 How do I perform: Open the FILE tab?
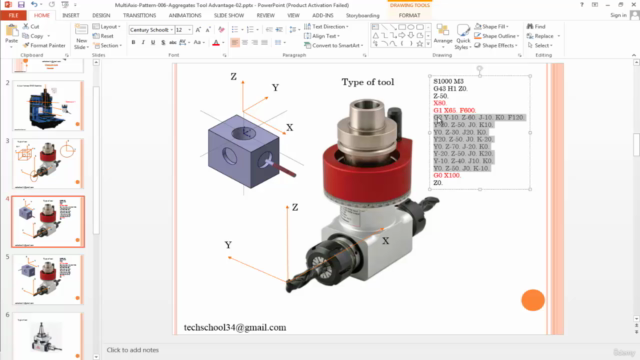pyautogui.click(x=13, y=16)
